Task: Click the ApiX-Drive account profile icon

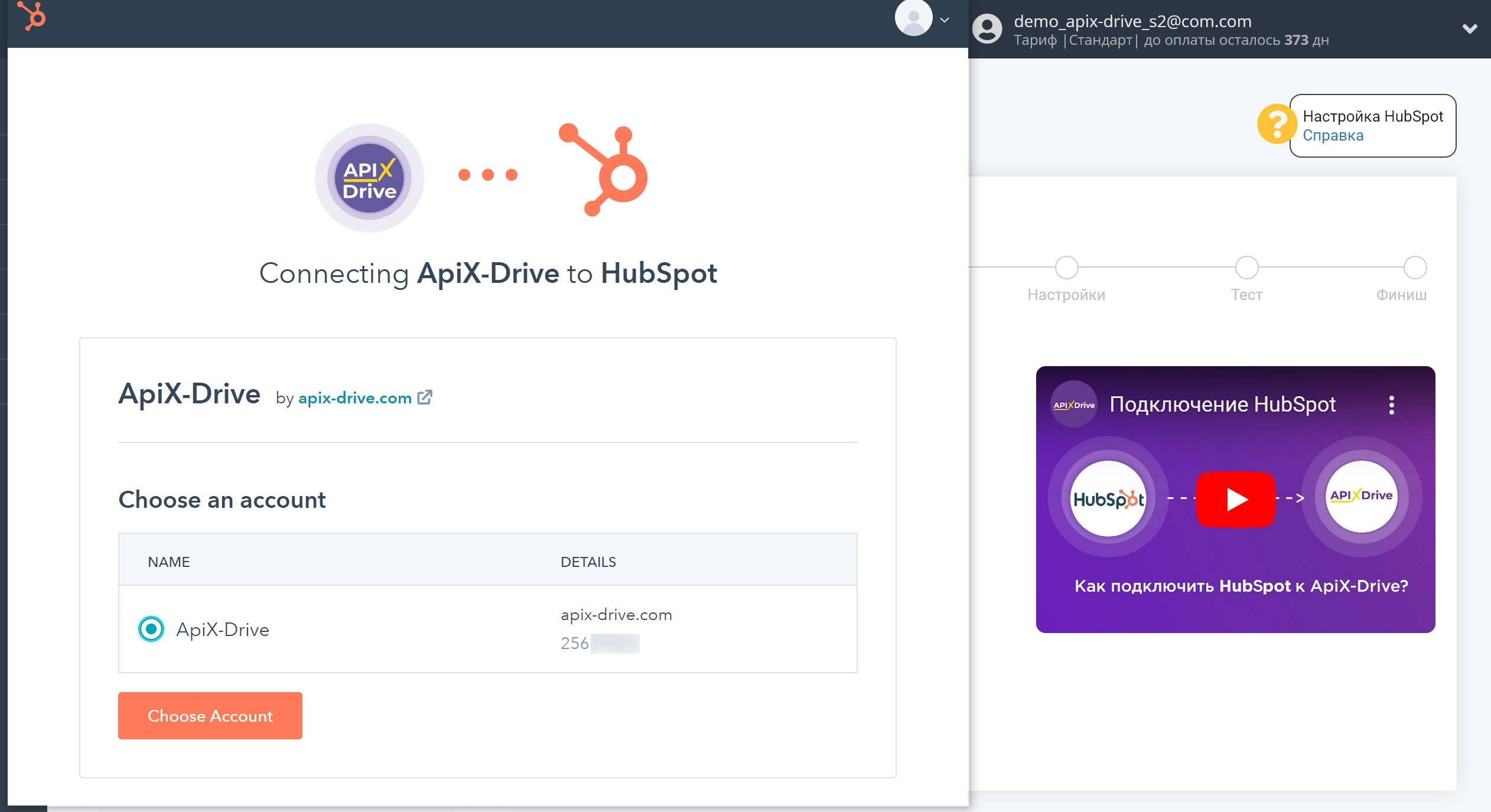Action: click(987, 28)
